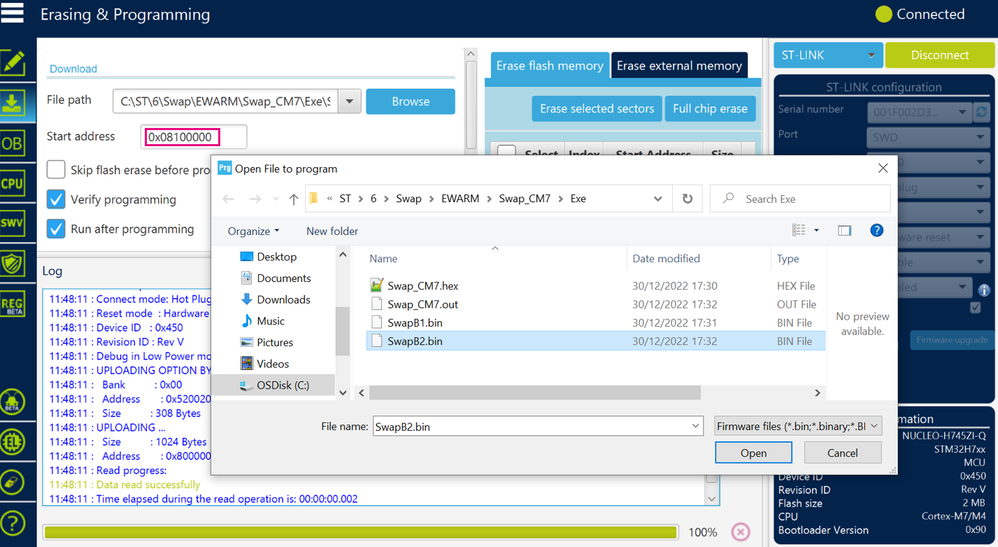998x547 pixels.
Task: Open the hamburger main menu
Action: click(12, 12)
